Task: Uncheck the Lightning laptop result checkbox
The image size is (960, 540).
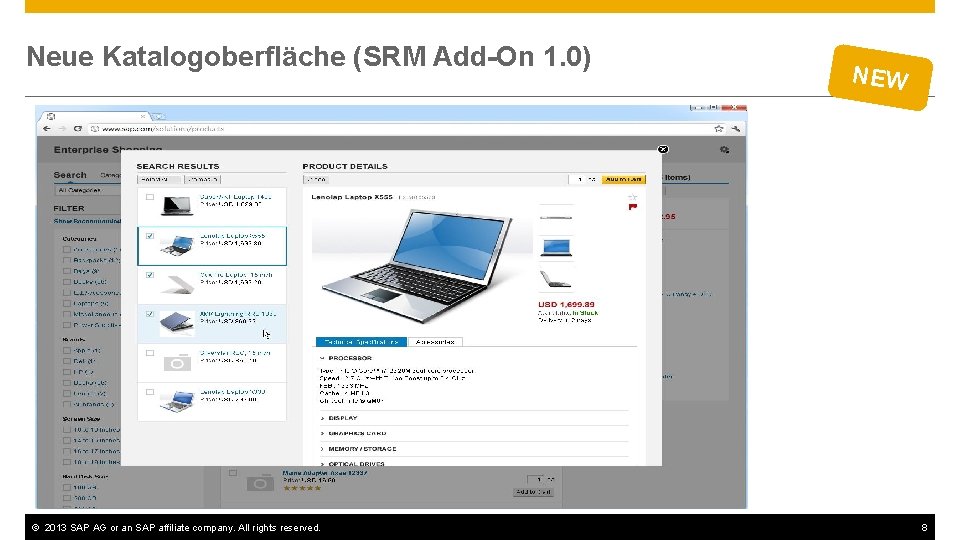Action: (150, 314)
